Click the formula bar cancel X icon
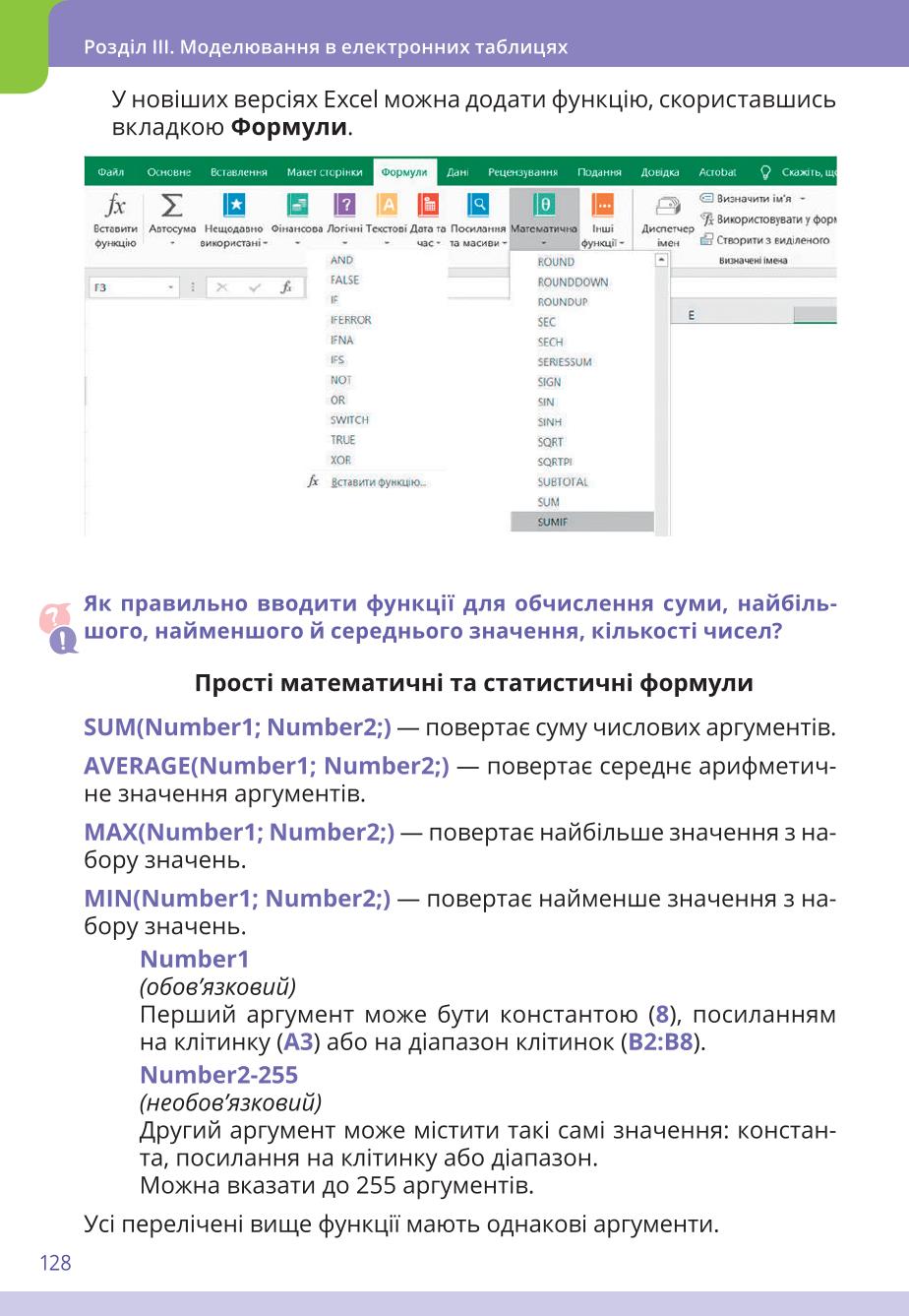Viewport: 909px width, 1316px height. point(222,288)
